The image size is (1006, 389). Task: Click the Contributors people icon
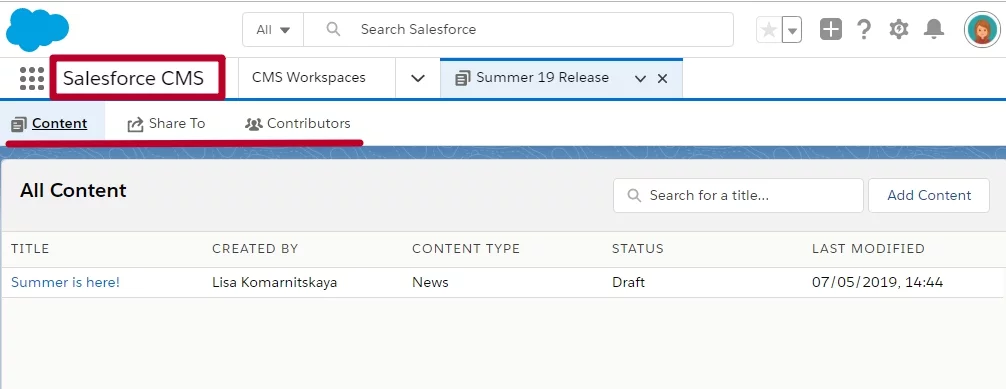coord(254,124)
